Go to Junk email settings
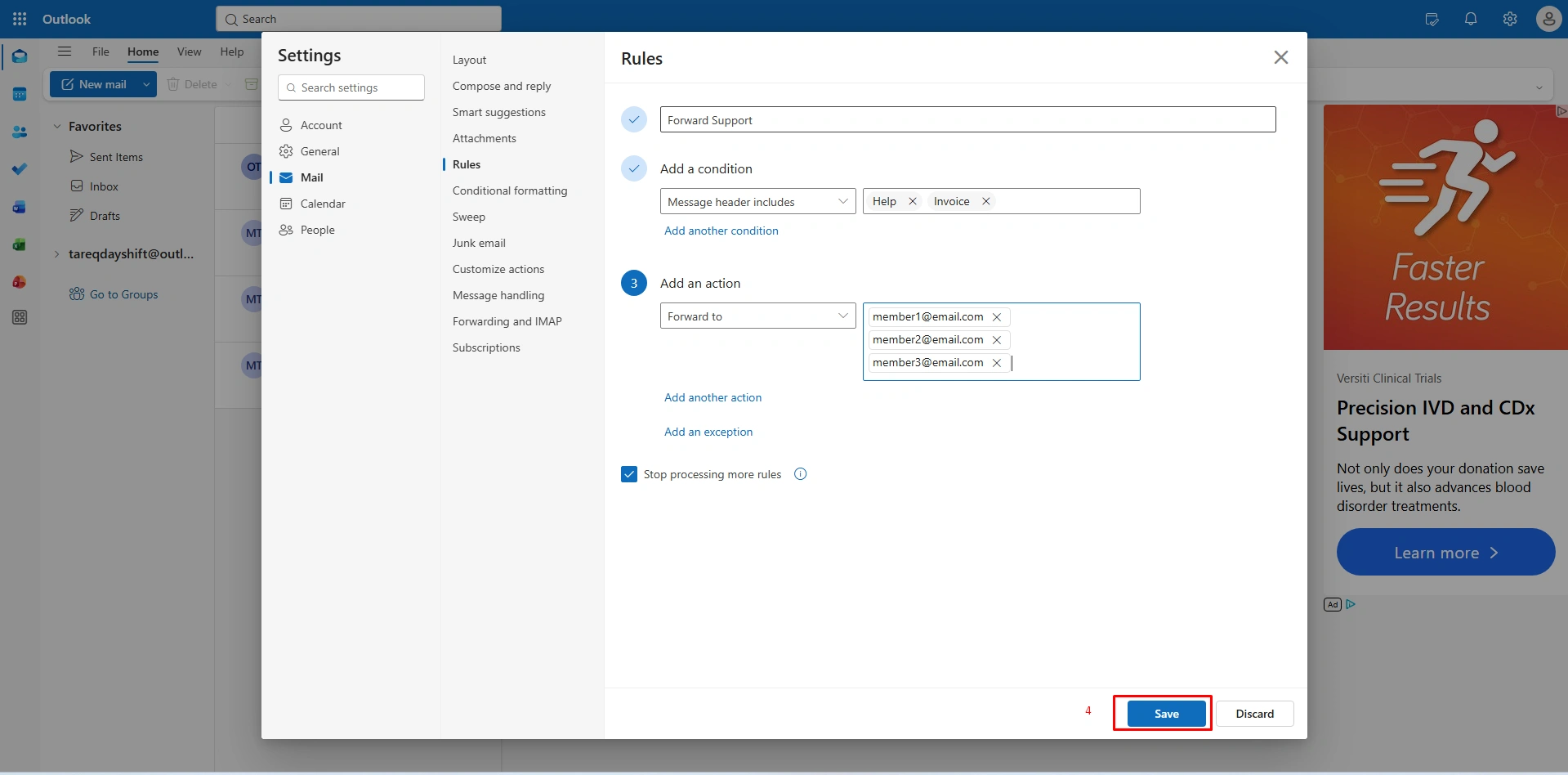1568x775 pixels. click(x=479, y=243)
